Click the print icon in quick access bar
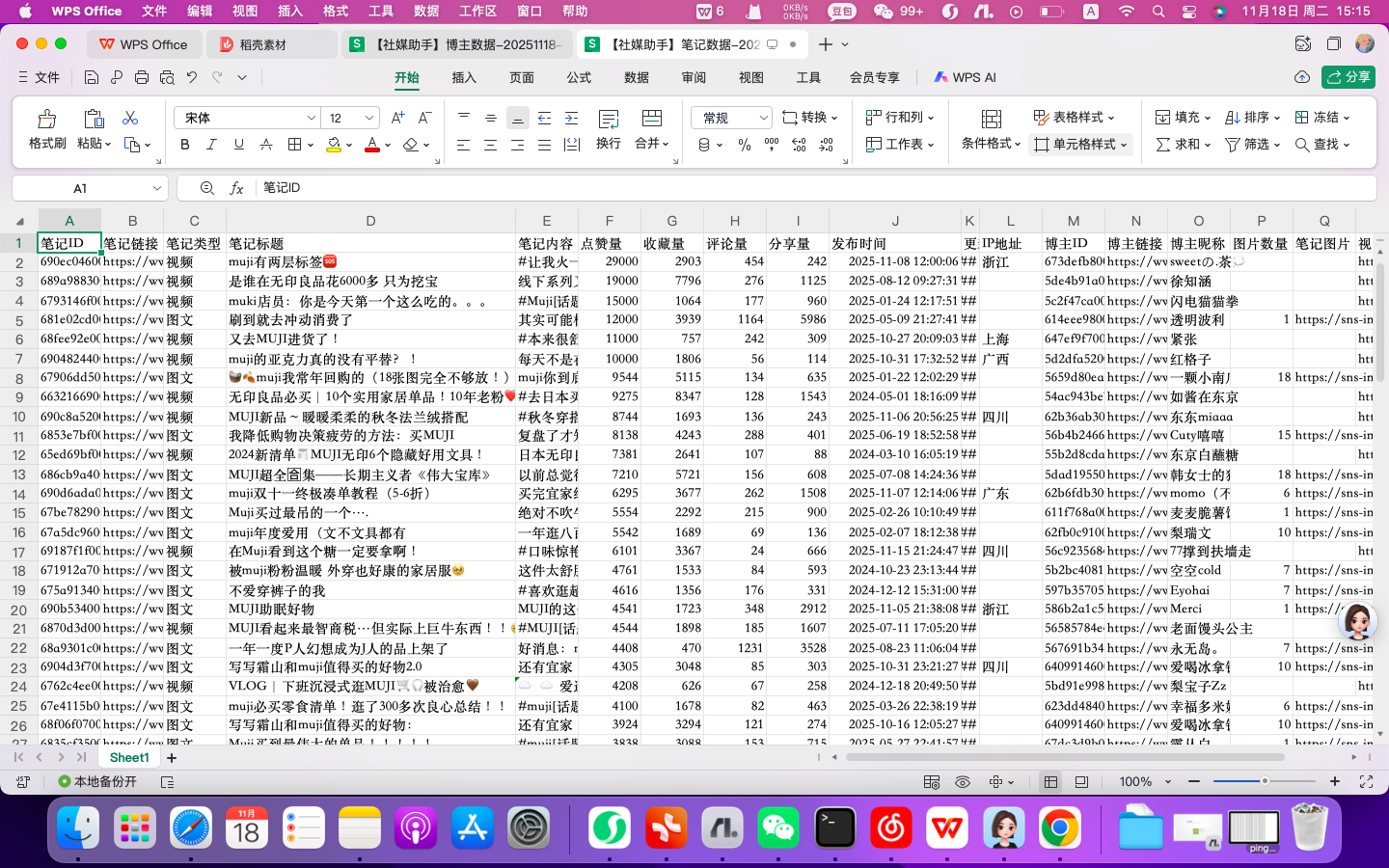The image size is (1389, 868). (x=142, y=77)
